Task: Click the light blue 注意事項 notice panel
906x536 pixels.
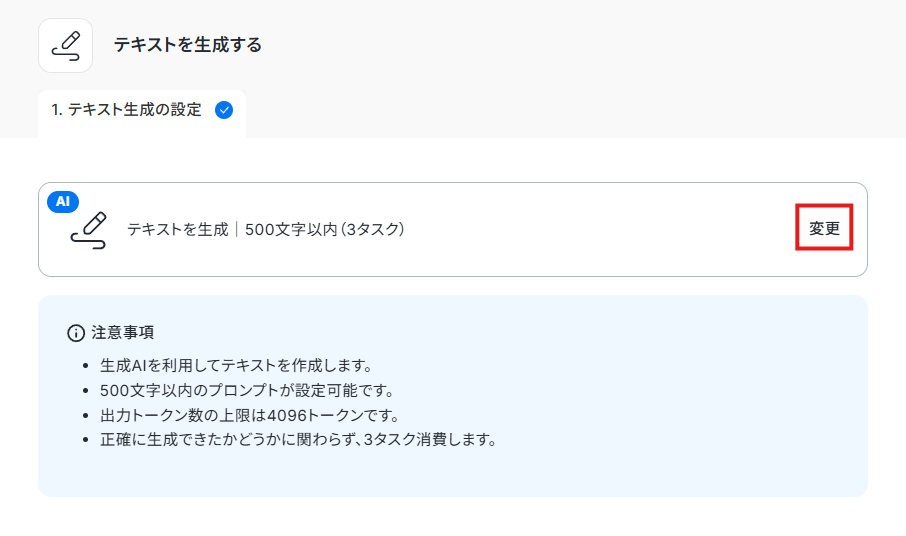Action: point(453,396)
